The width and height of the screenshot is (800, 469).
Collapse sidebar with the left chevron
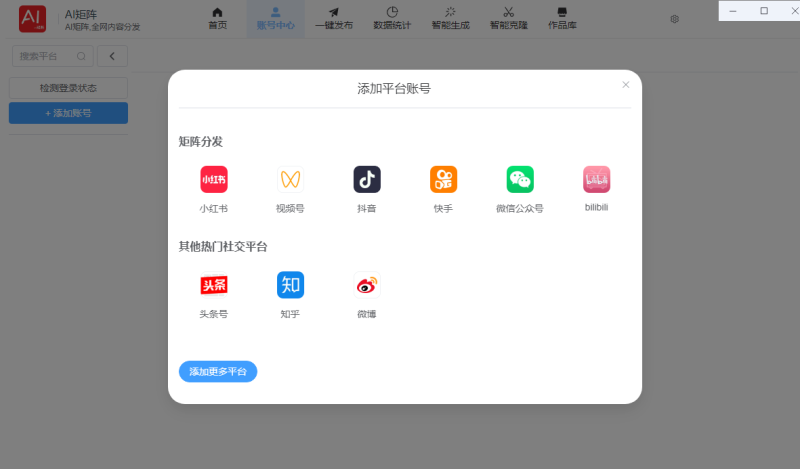click(112, 56)
